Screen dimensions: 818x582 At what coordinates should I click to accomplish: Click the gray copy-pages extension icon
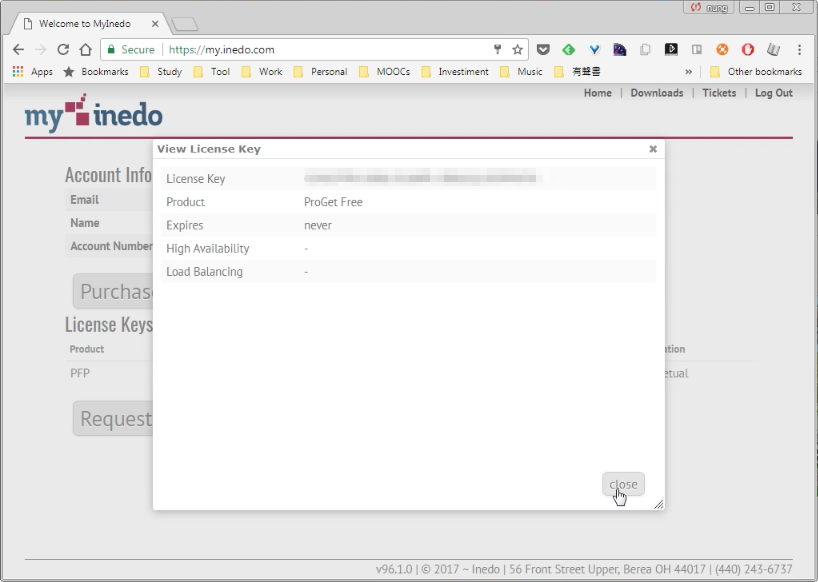point(645,50)
